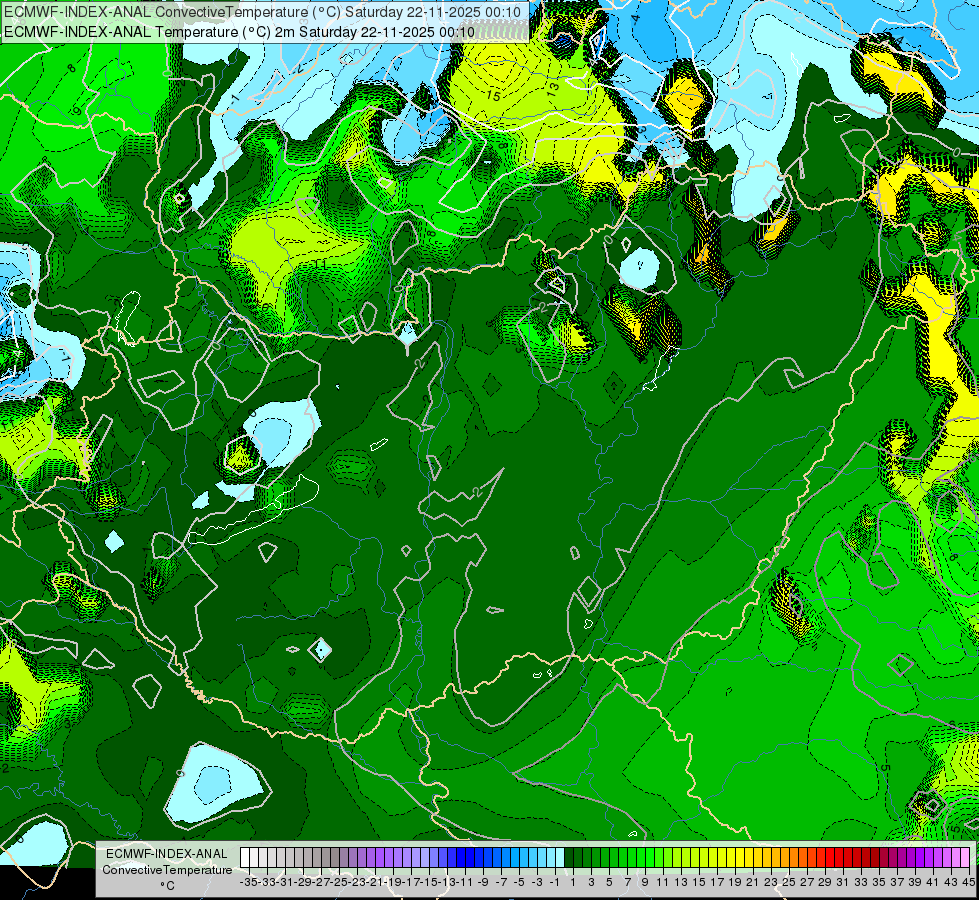Click the -35 value in the legend scale
Image resolution: width=979 pixels, height=900 pixels.
click(x=249, y=882)
